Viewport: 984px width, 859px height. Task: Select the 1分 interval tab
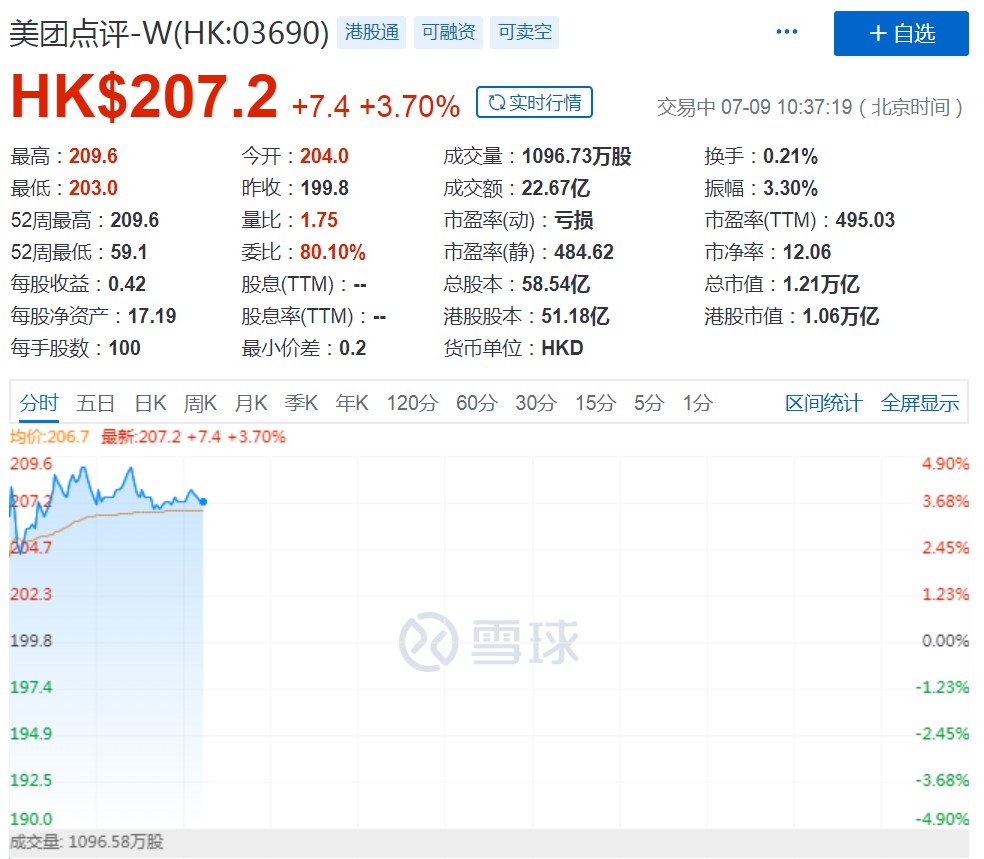pyautogui.click(x=698, y=403)
